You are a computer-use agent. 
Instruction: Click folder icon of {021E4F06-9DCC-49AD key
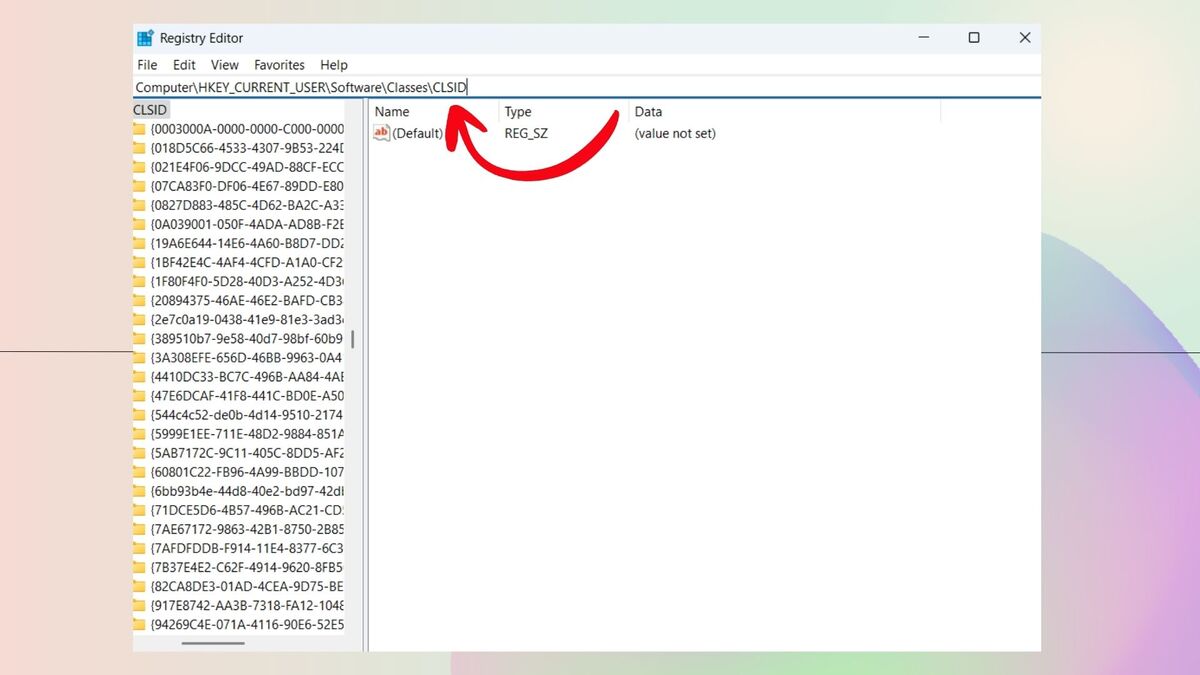tap(140, 167)
